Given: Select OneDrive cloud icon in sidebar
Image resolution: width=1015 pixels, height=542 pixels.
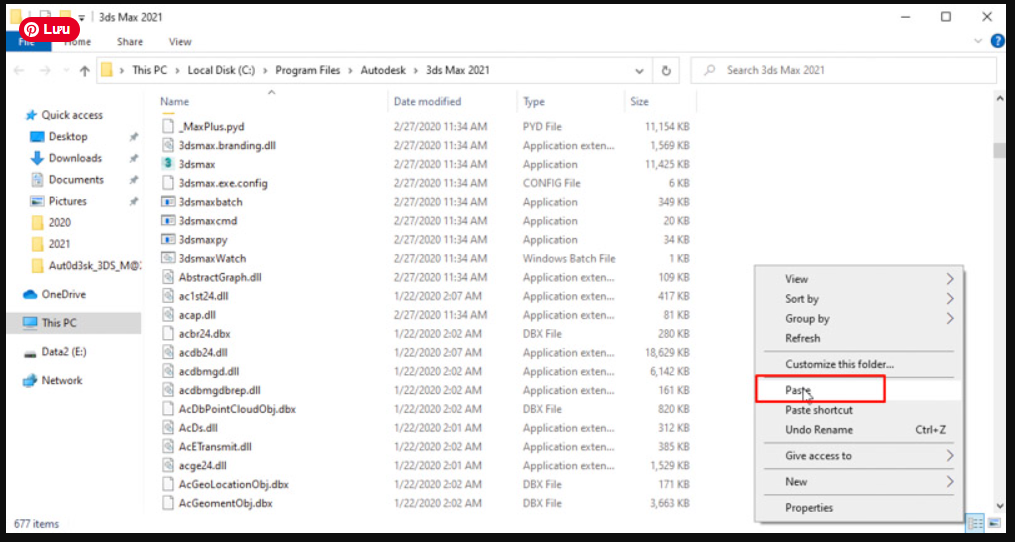Looking at the screenshot, I should (x=30, y=295).
